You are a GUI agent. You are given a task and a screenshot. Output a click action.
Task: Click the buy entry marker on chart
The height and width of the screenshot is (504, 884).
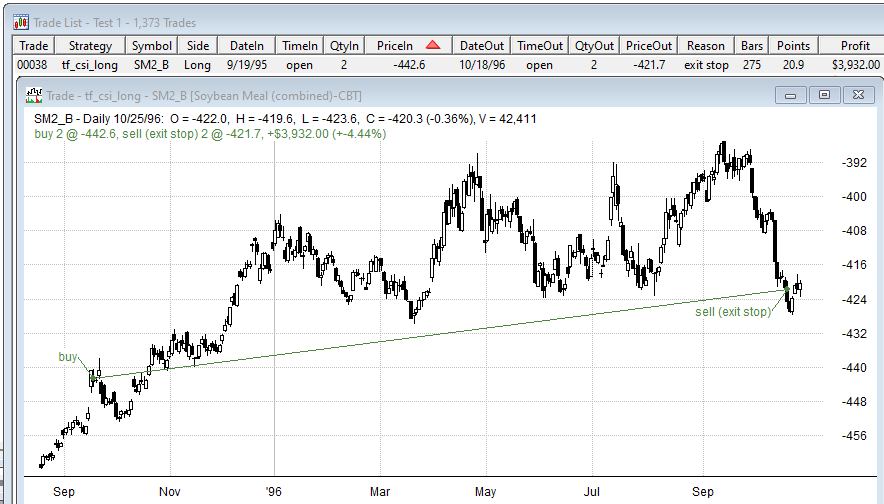click(93, 377)
